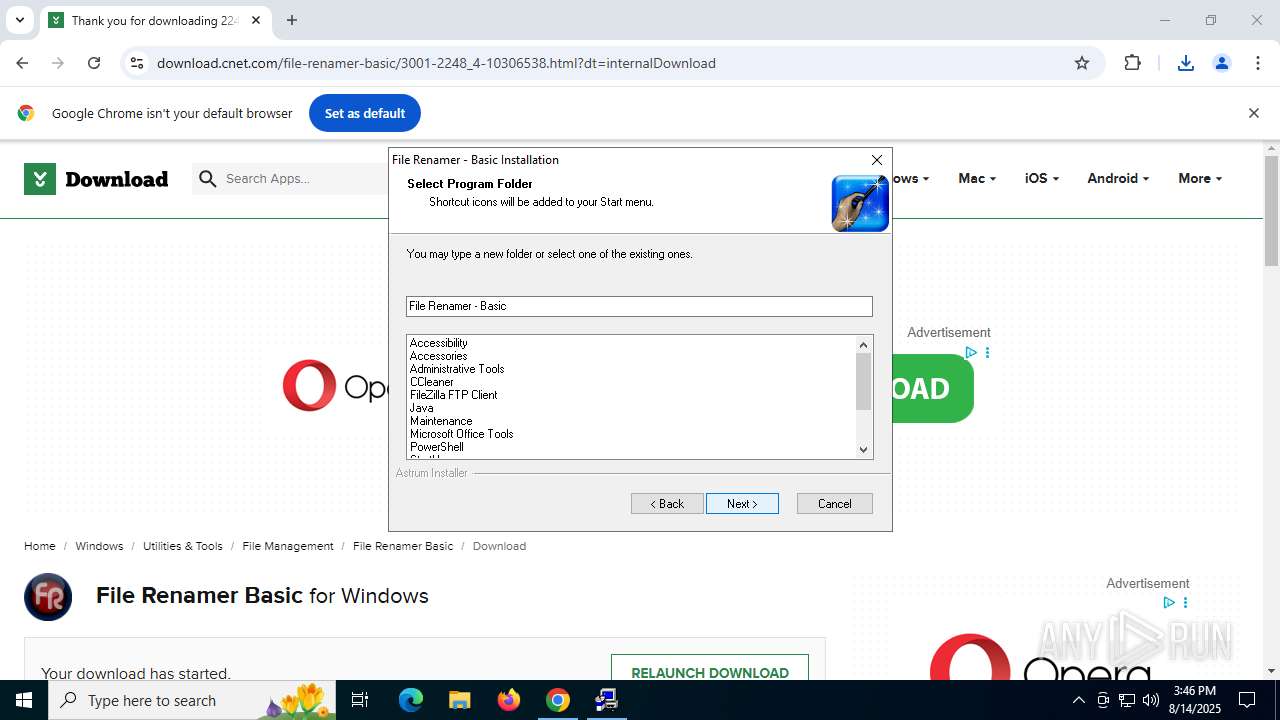Expand the More menu
Viewport: 1280px width, 720px height.
[1200, 178]
